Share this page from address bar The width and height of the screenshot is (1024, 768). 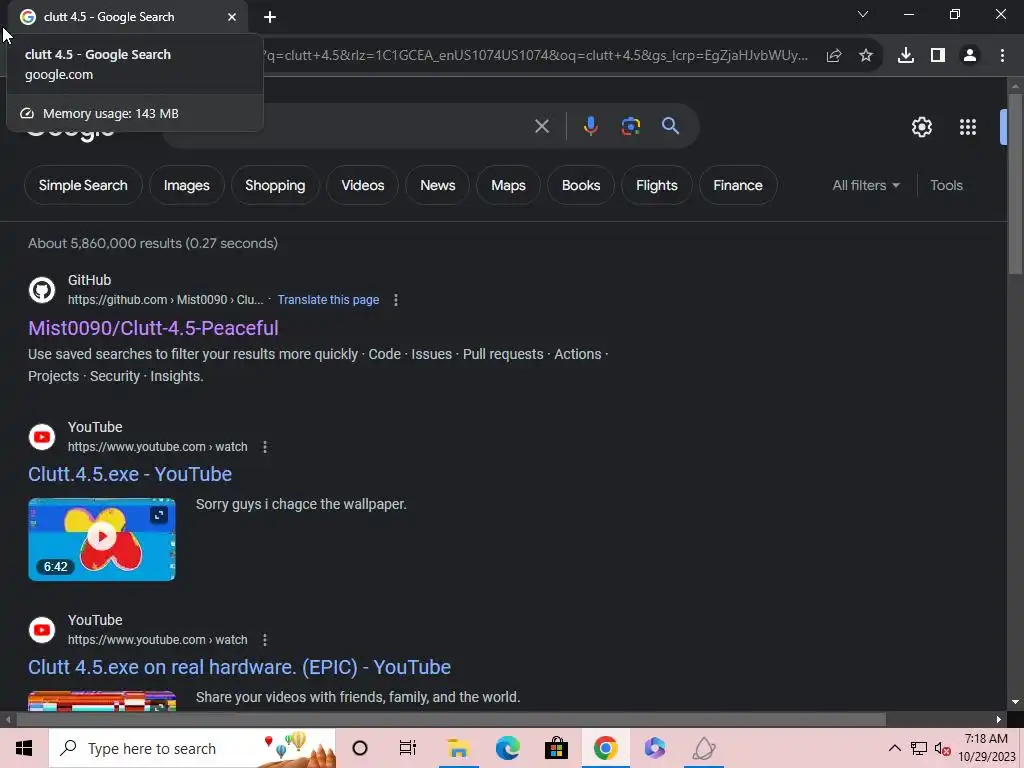(834, 56)
